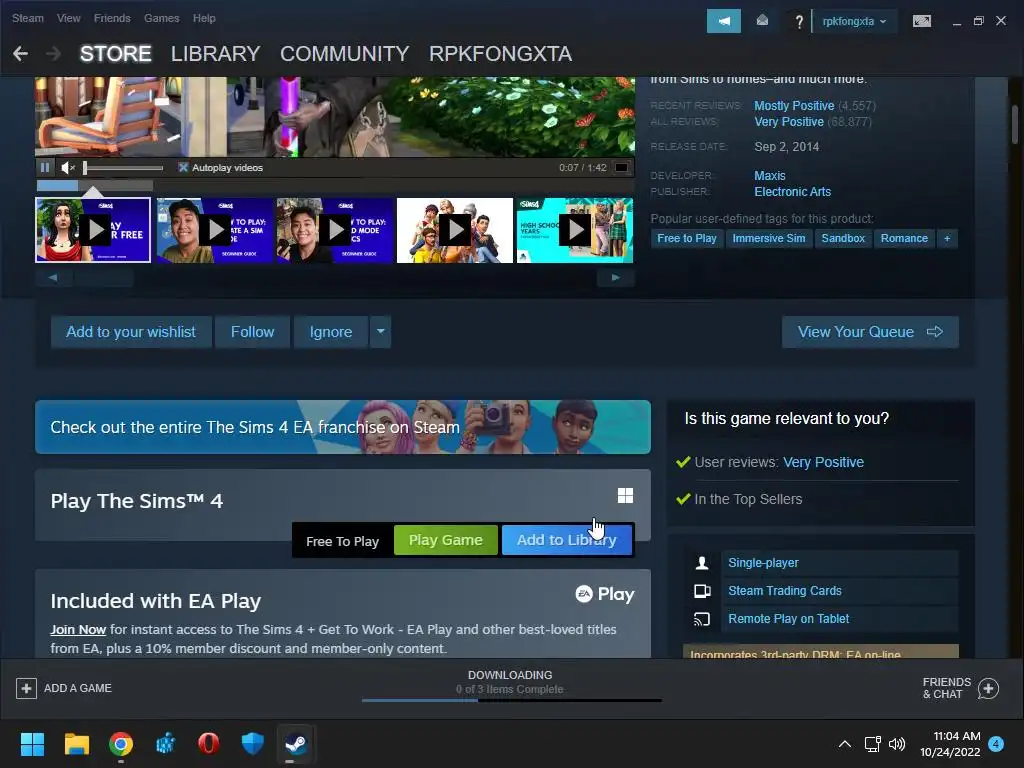Show hidden system tray icons chevron

(x=844, y=744)
